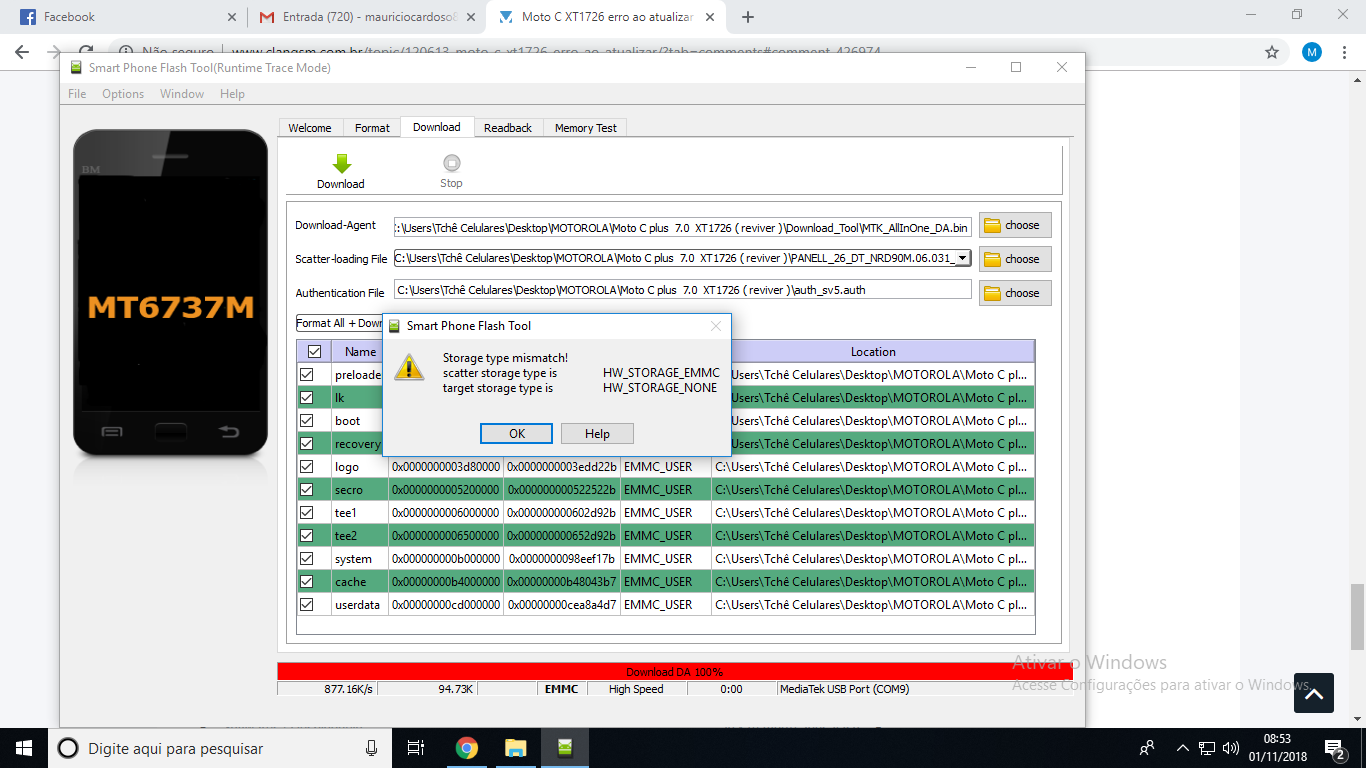Screen dimensions: 1366x768
Task: Uncheck the logo partition checkbox
Action: [x=307, y=467]
